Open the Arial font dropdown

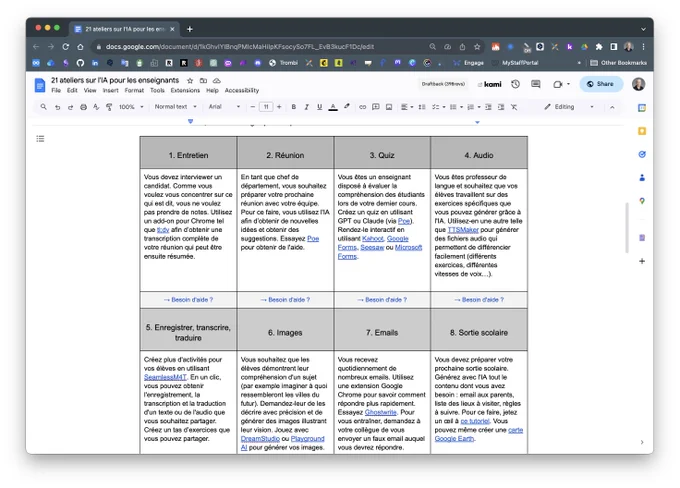click(224, 107)
